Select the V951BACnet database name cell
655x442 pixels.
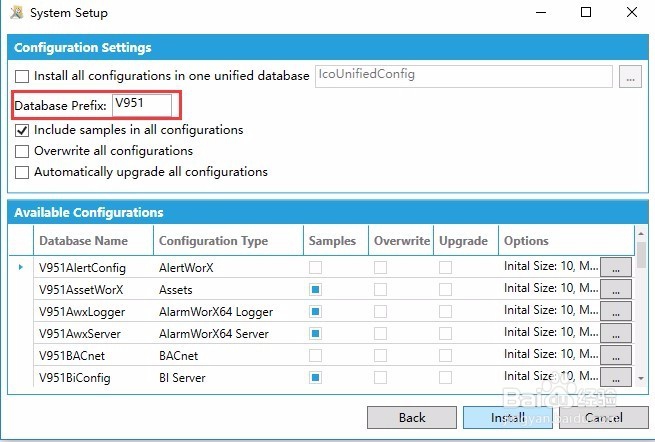[94, 356]
